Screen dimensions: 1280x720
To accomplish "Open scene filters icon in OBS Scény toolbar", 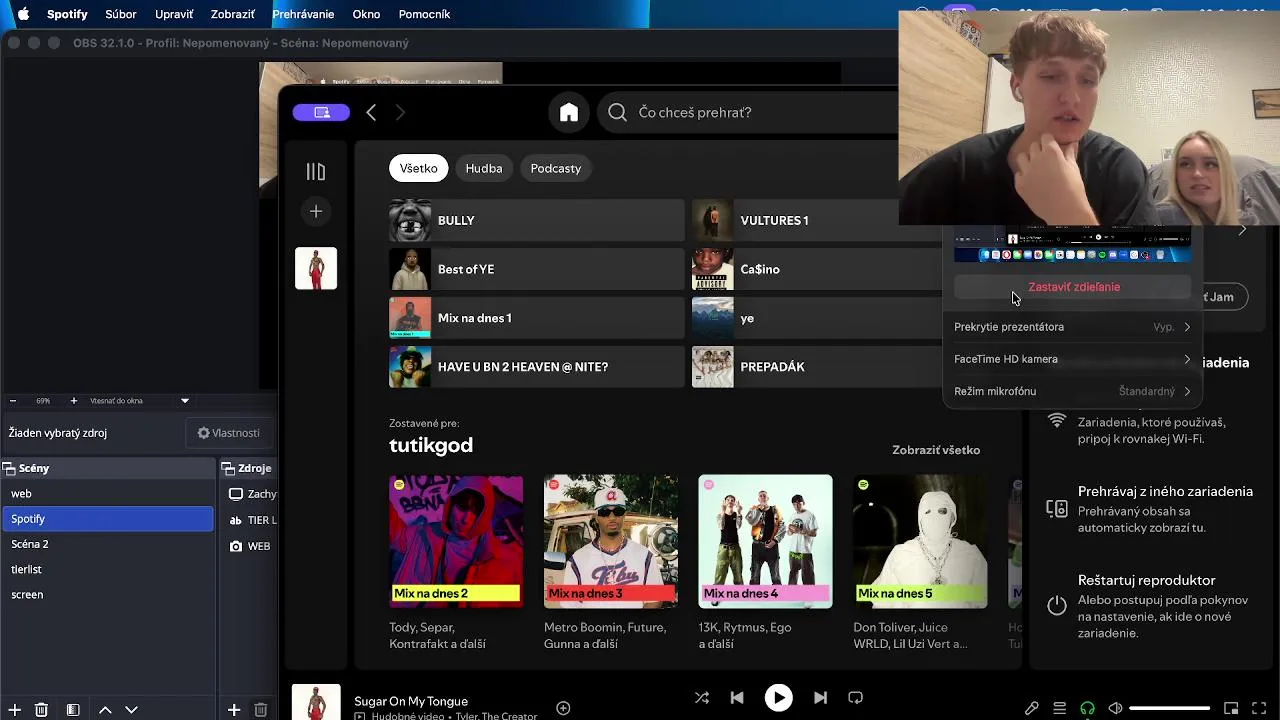I will click(73, 710).
